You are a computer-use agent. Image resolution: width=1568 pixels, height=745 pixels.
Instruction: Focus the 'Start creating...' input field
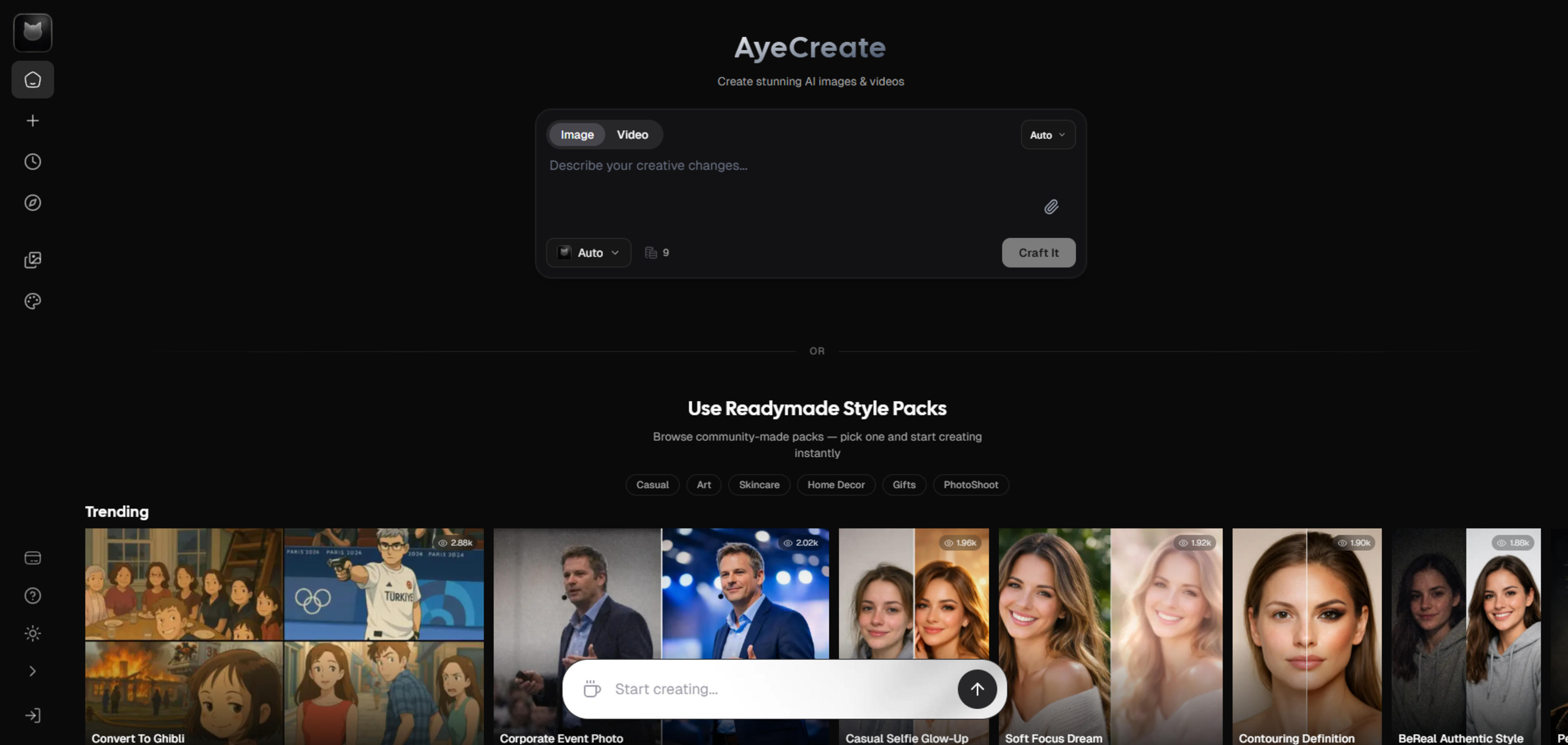tap(779, 689)
